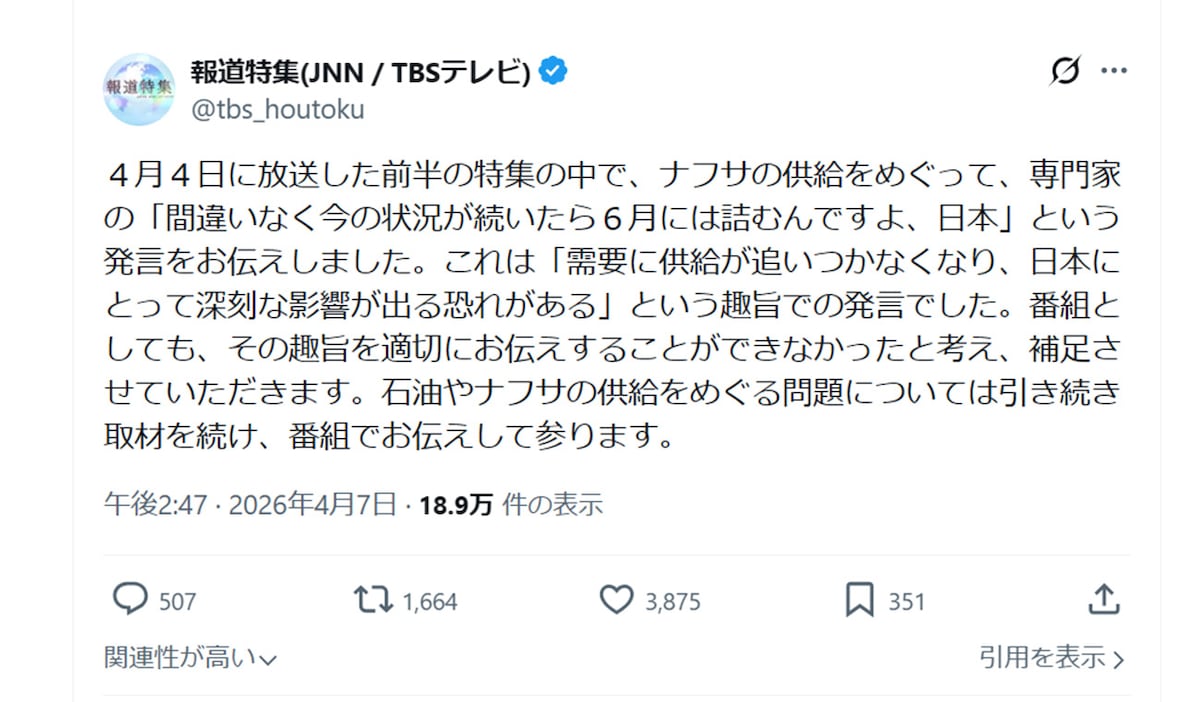Bookmark this post with the bookmark icon

tap(859, 599)
